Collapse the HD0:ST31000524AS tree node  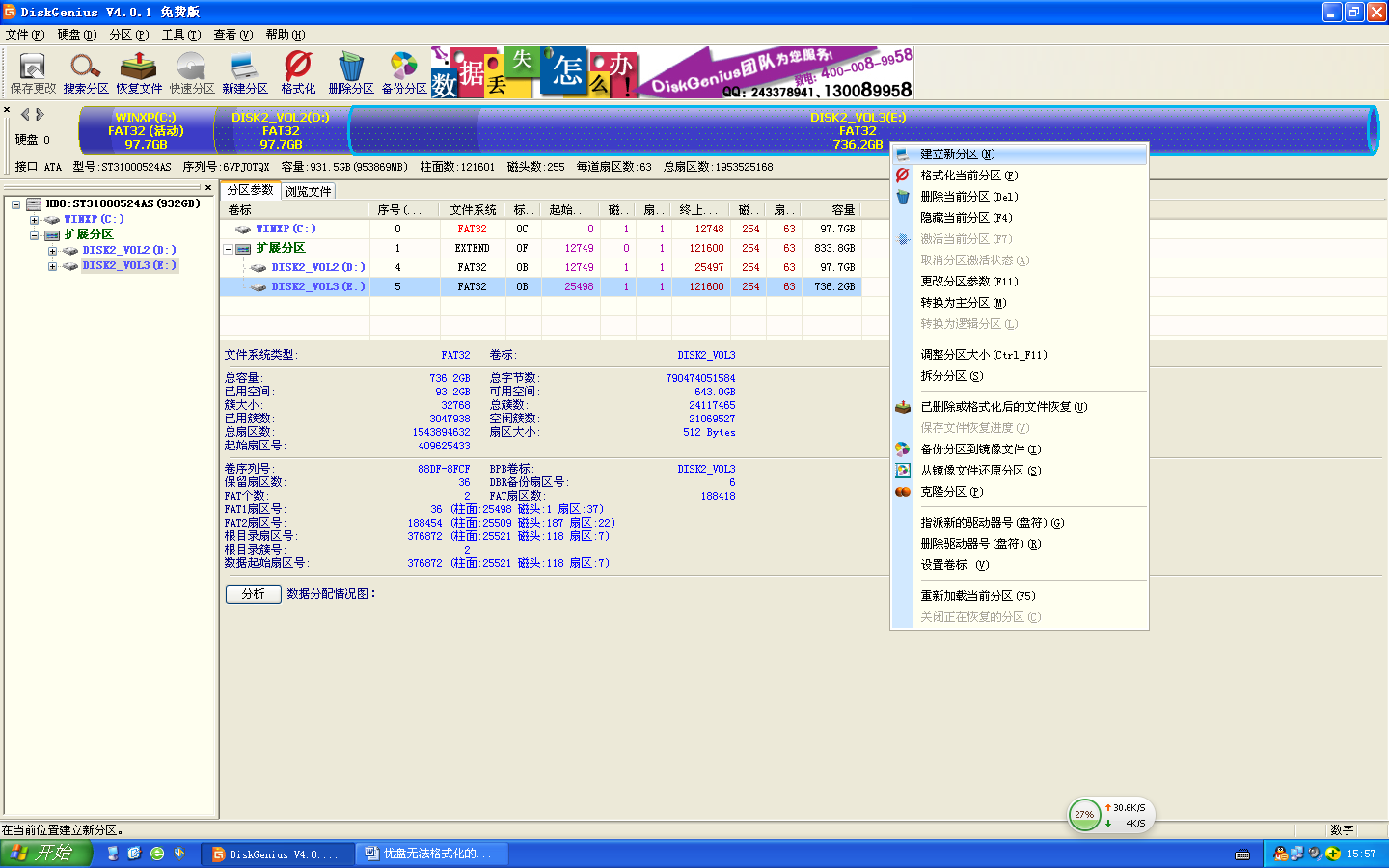tap(16, 204)
